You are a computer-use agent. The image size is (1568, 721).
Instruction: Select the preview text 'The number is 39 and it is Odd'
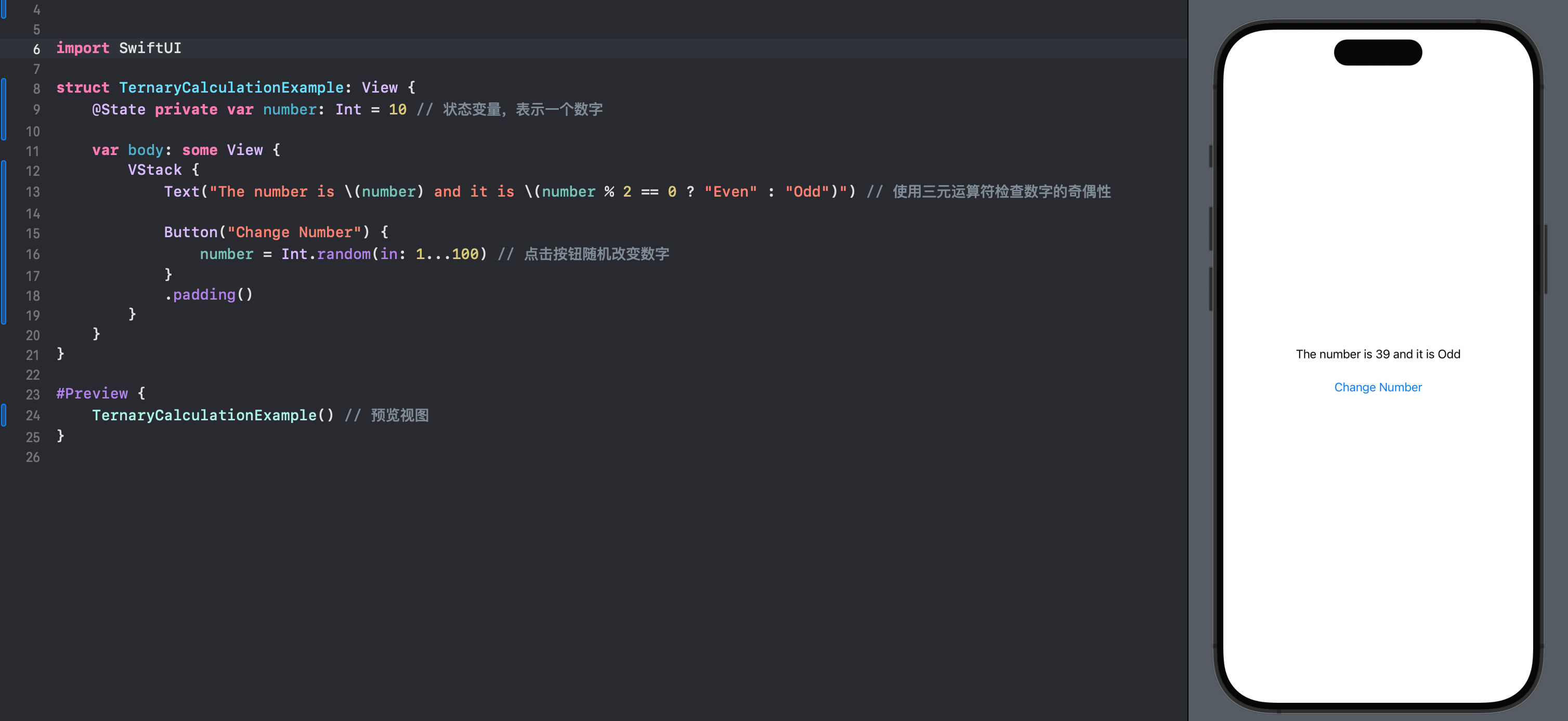click(x=1378, y=354)
